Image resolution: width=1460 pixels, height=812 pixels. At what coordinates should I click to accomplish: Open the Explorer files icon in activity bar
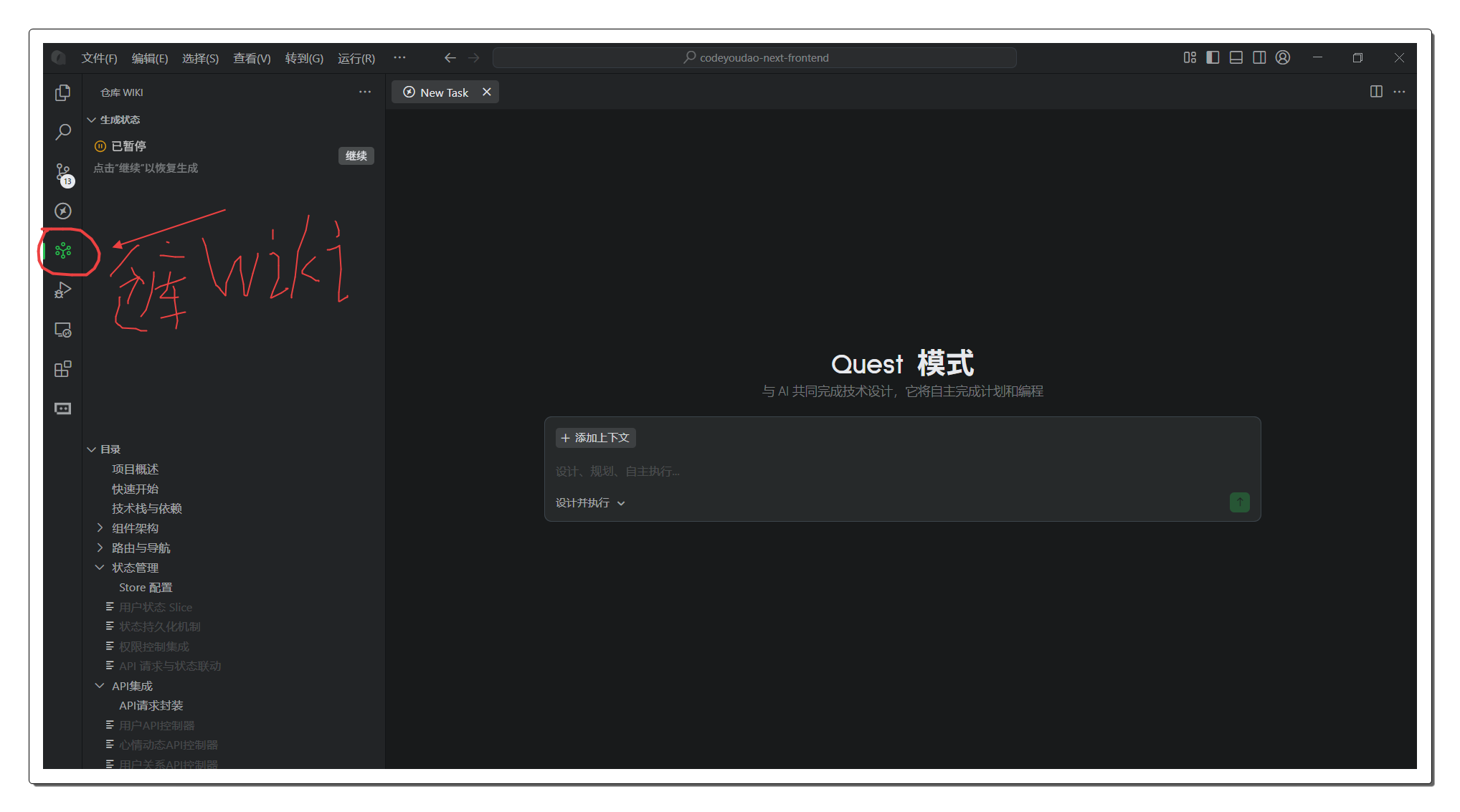63,92
